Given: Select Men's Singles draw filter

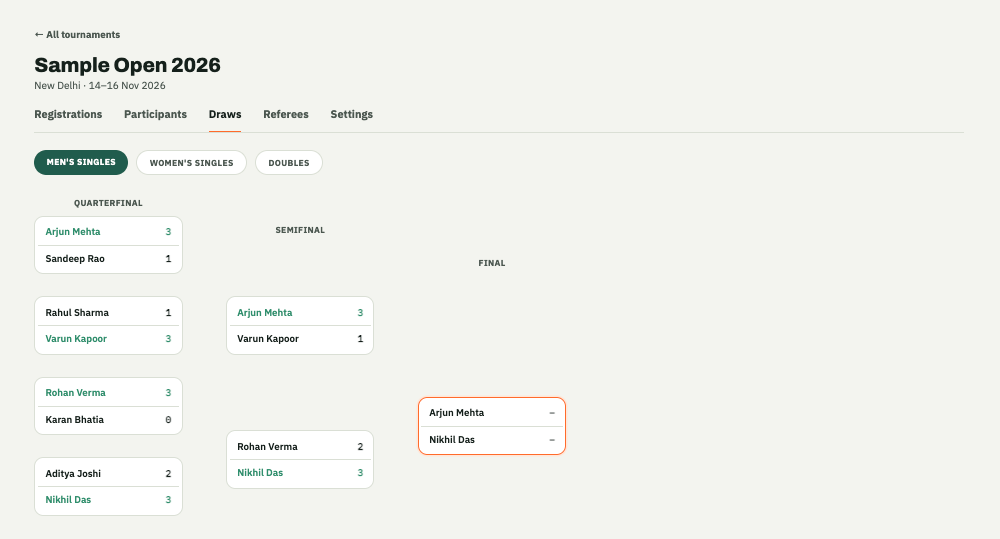Looking at the screenshot, I should tap(81, 162).
